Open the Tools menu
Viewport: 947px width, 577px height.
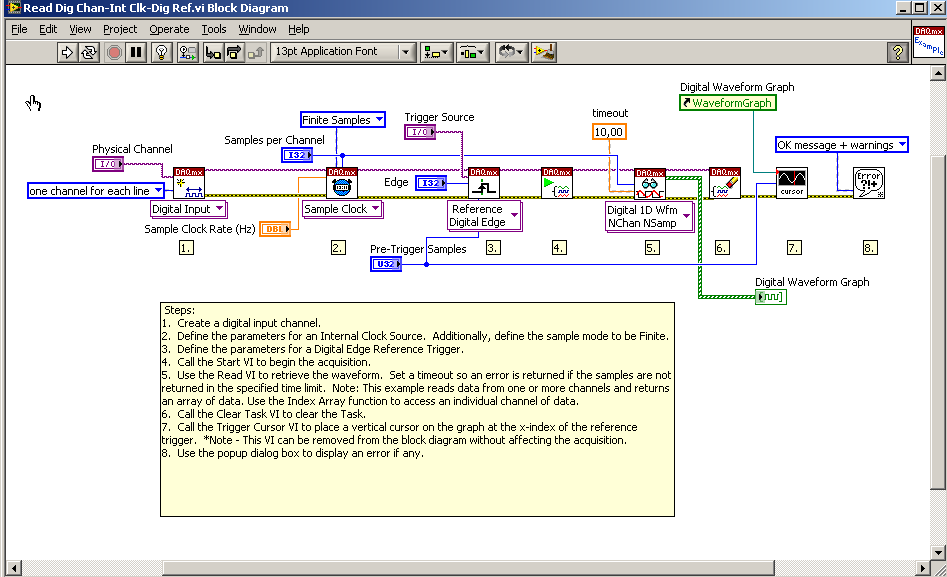(x=214, y=29)
